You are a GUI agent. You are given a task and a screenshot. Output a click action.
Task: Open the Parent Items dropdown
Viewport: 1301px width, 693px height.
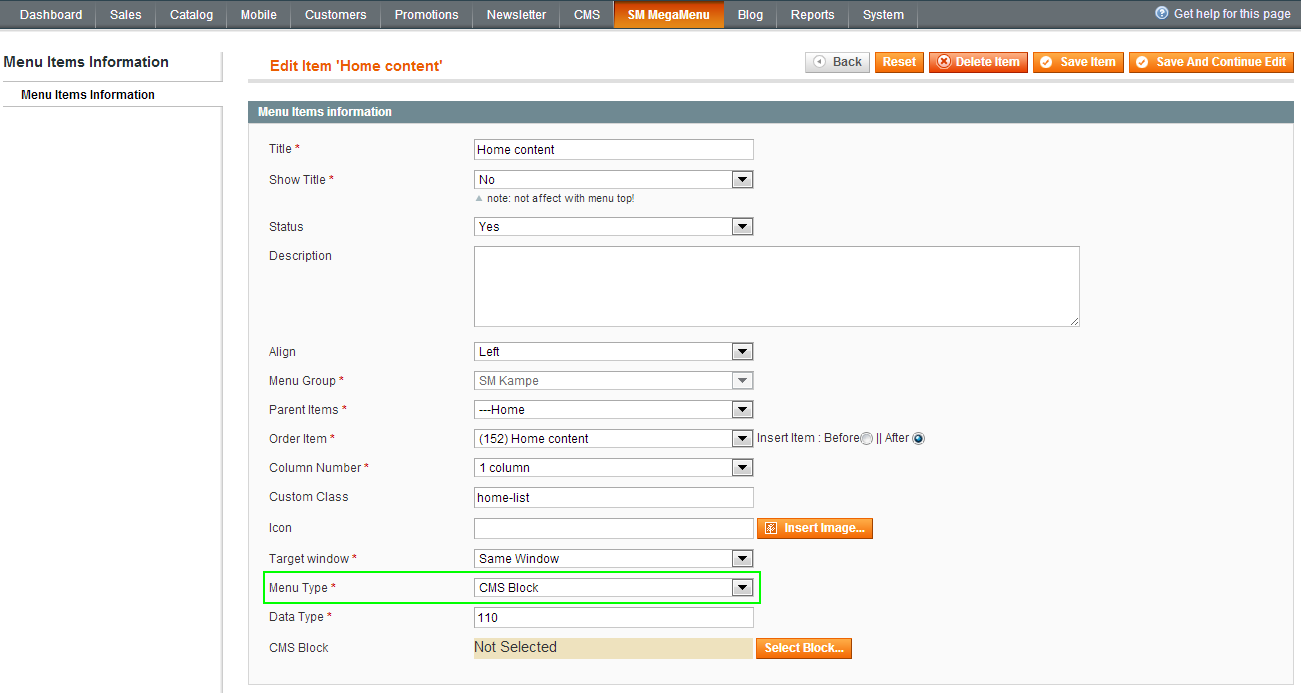click(x=614, y=410)
